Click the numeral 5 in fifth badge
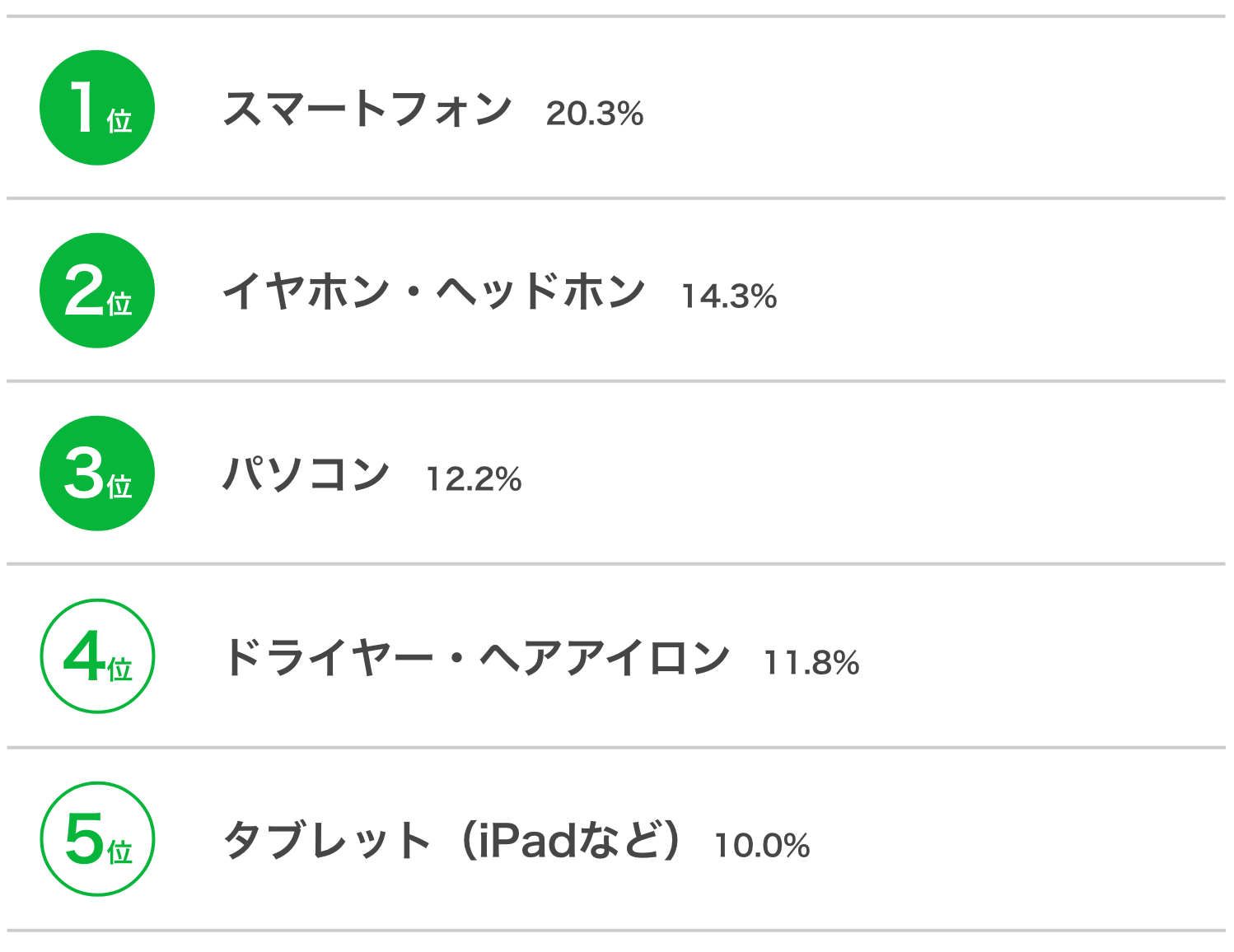The width and height of the screenshot is (1234, 952). 84,838
